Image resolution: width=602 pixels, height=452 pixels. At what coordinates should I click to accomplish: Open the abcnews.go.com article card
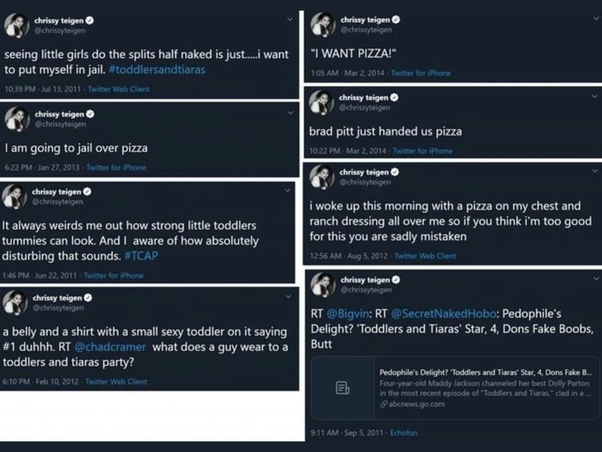pyautogui.click(x=455, y=387)
